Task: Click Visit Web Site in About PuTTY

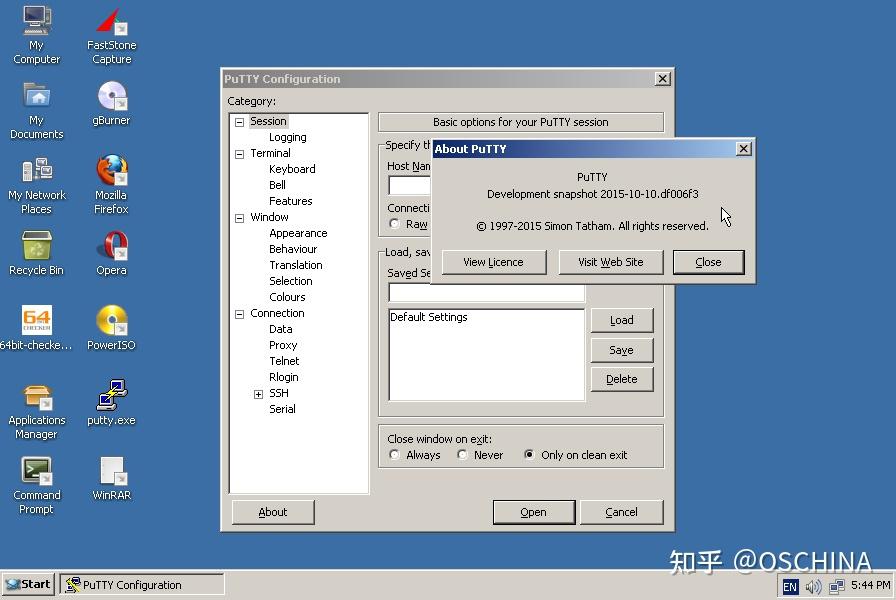Action: 611,261
